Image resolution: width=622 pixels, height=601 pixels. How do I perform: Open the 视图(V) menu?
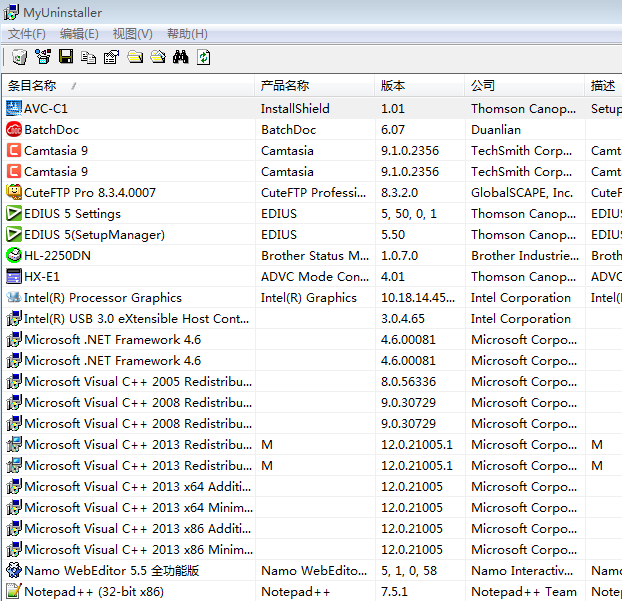[x=132, y=34]
